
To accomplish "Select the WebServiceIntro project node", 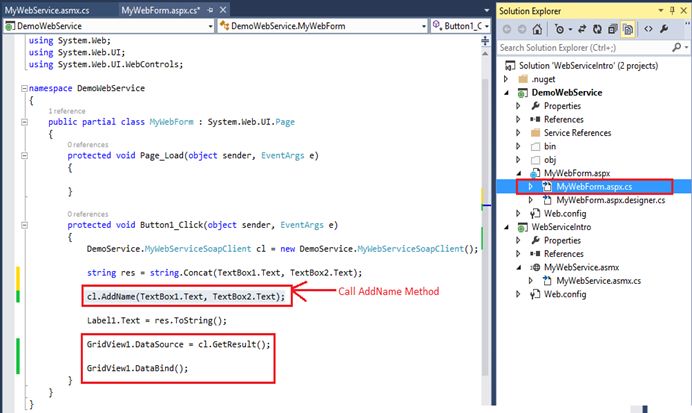I will [561, 227].
